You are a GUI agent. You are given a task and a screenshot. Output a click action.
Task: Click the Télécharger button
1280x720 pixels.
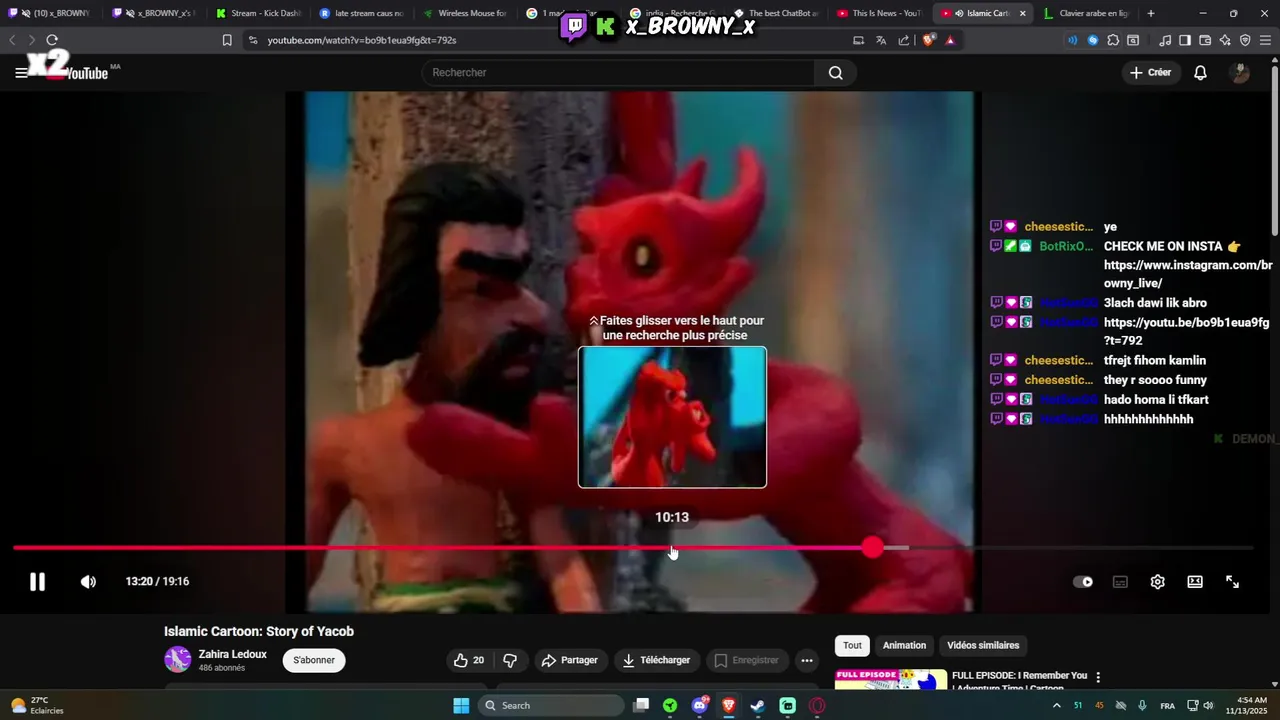pyautogui.click(x=656, y=660)
